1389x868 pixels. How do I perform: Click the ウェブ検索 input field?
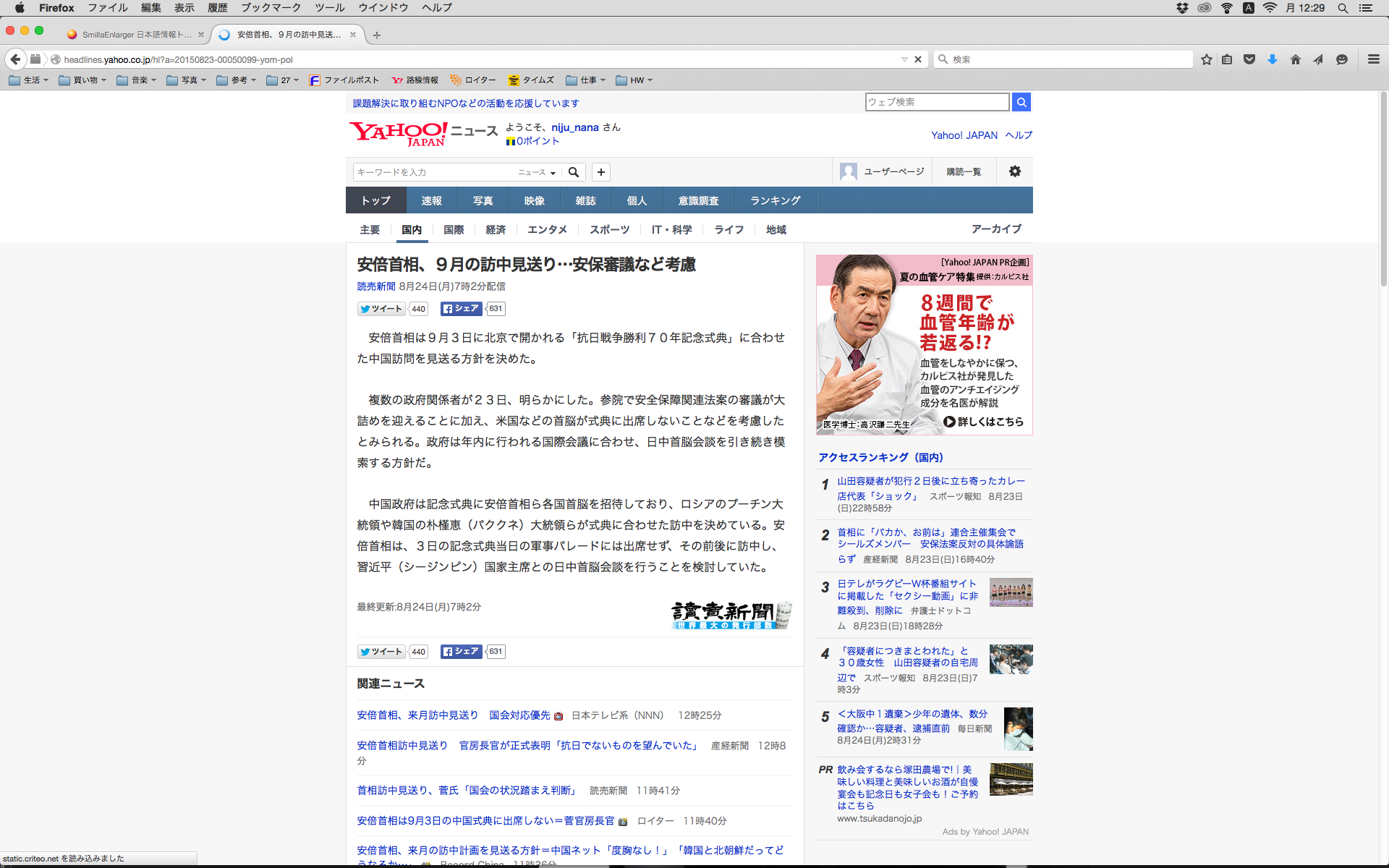(x=936, y=102)
